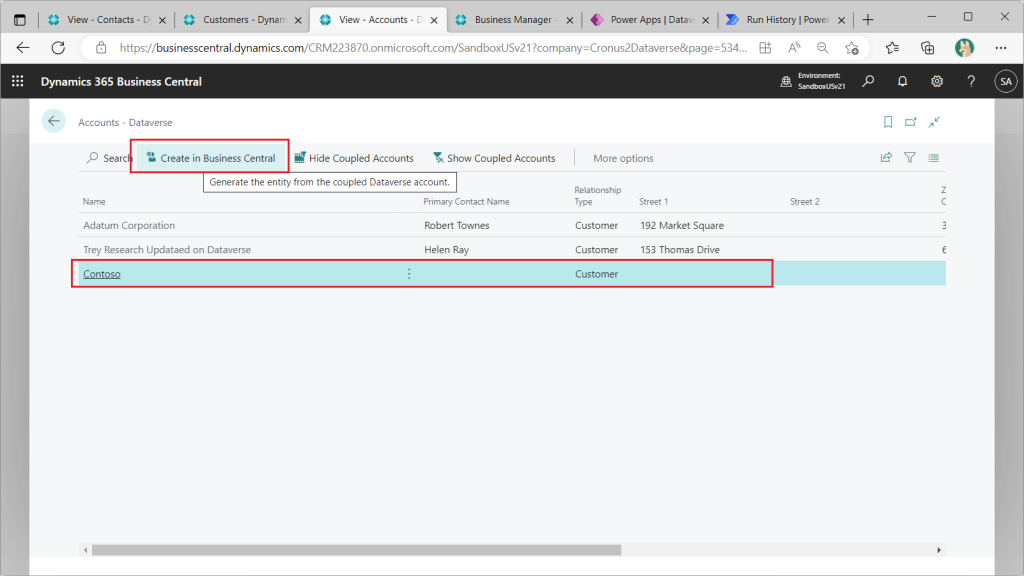Click Street 1 column header

(653, 202)
